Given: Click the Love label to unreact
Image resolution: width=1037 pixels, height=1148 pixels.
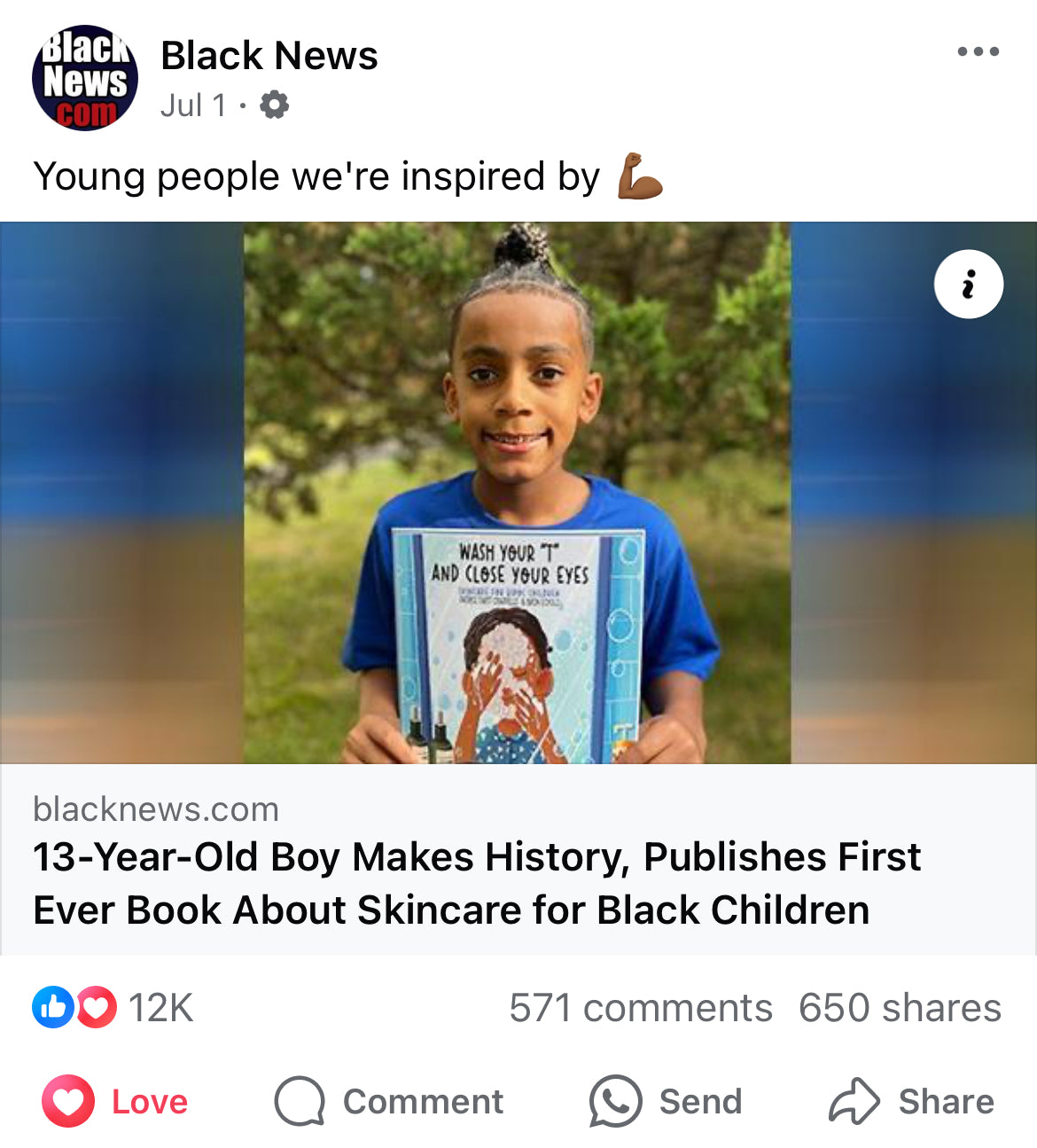Looking at the screenshot, I should tap(150, 1101).
